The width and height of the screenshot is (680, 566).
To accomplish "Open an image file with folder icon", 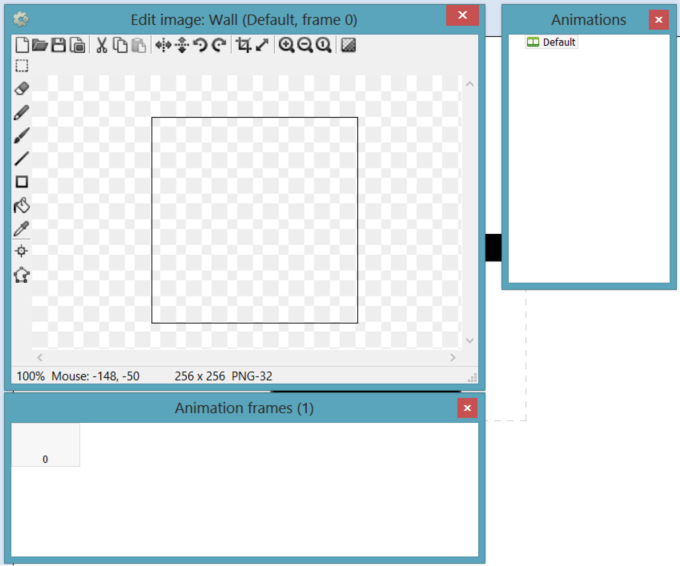I will point(40,45).
